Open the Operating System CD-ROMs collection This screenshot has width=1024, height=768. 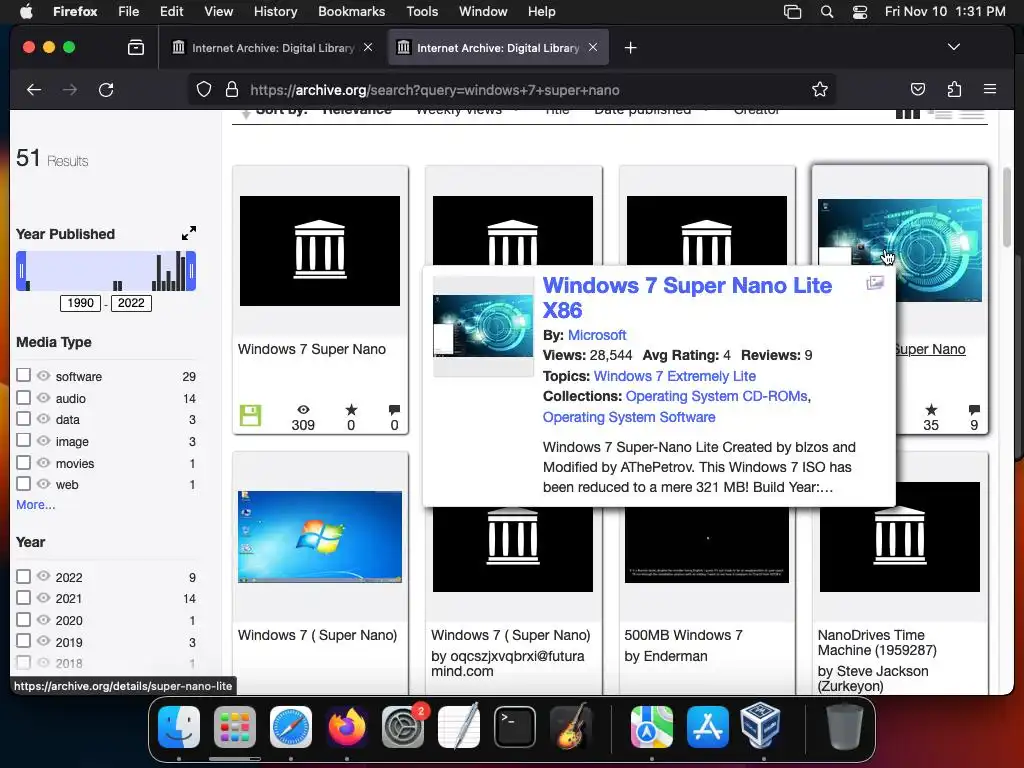click(716, 396)
